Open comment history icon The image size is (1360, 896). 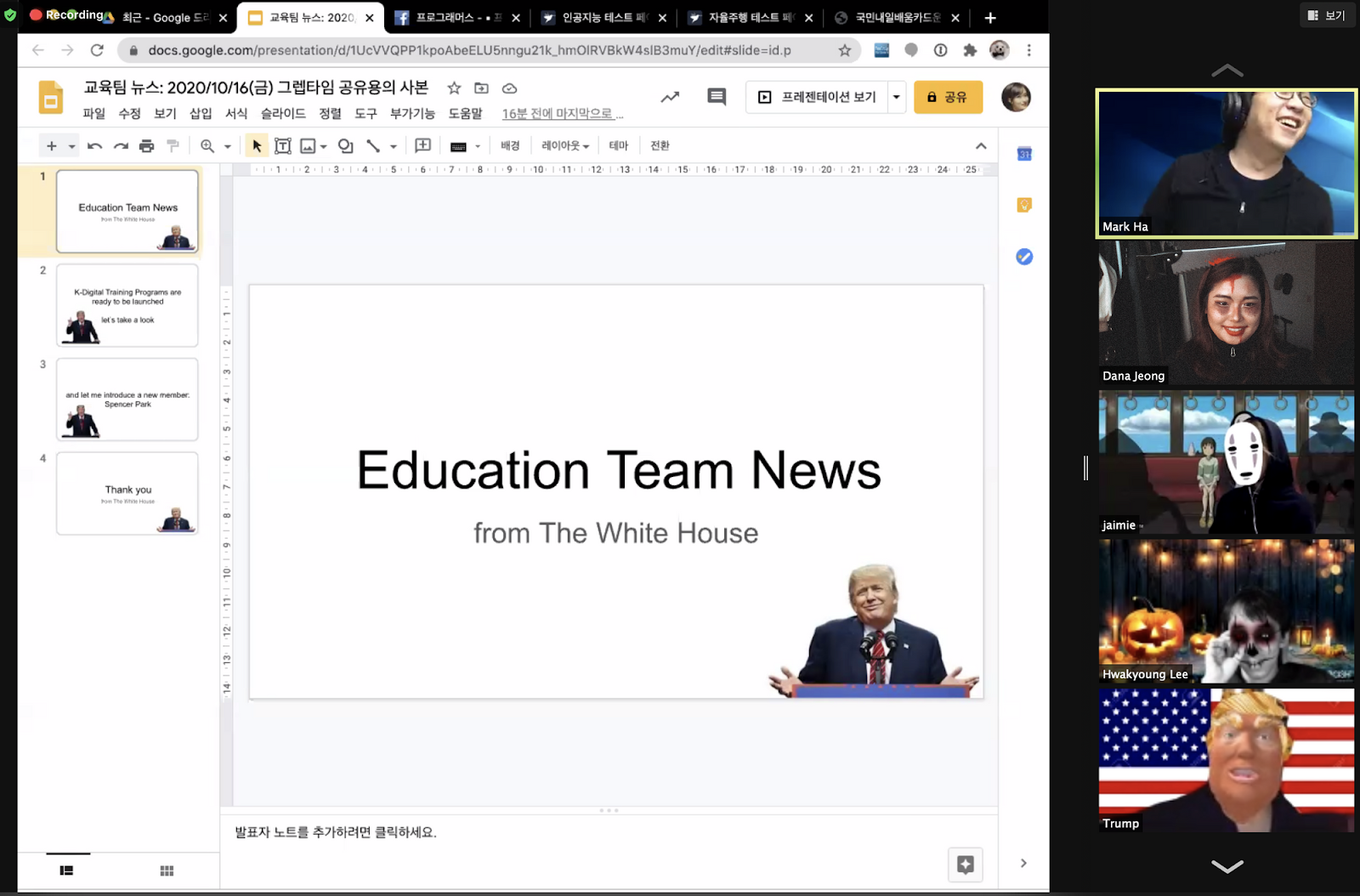tap(717, 97)
